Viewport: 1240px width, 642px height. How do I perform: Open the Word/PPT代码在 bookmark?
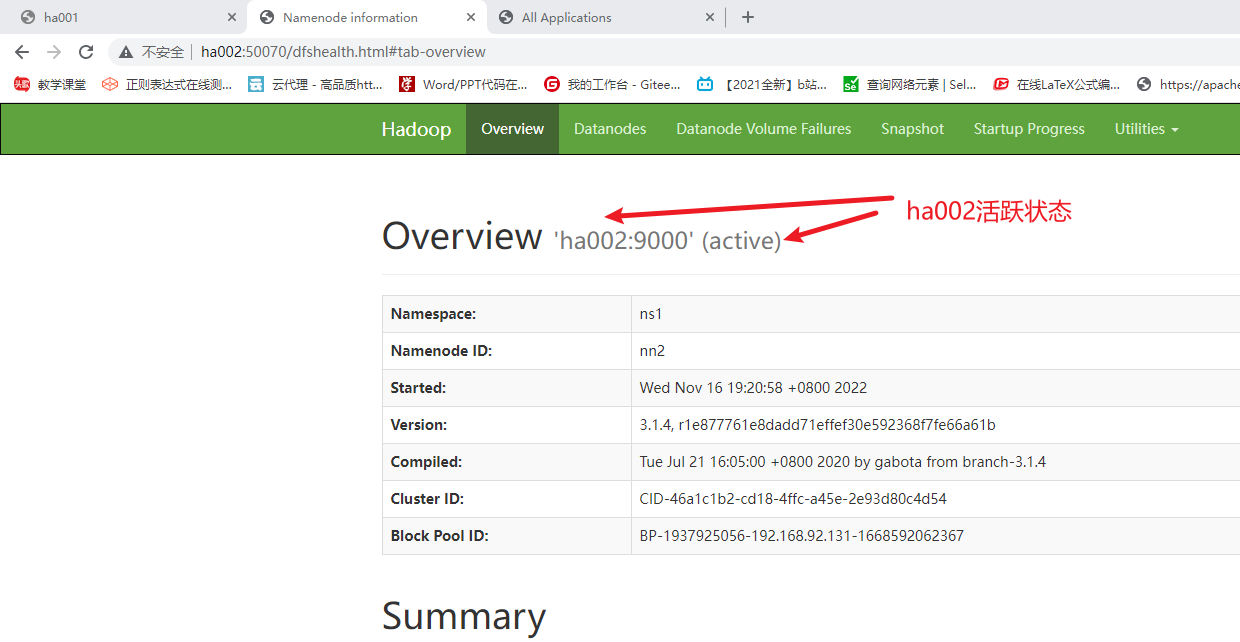click(x=463, y=85)
